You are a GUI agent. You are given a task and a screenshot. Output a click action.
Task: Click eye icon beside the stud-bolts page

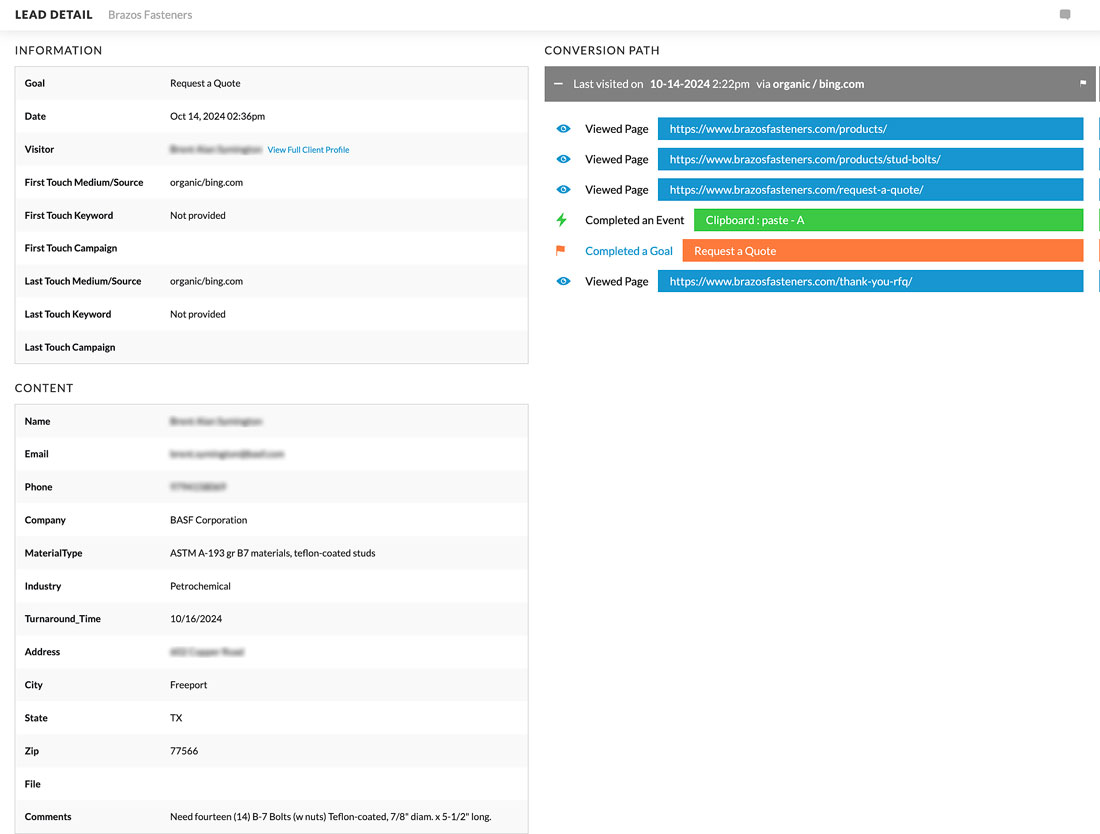pos(563,159)
